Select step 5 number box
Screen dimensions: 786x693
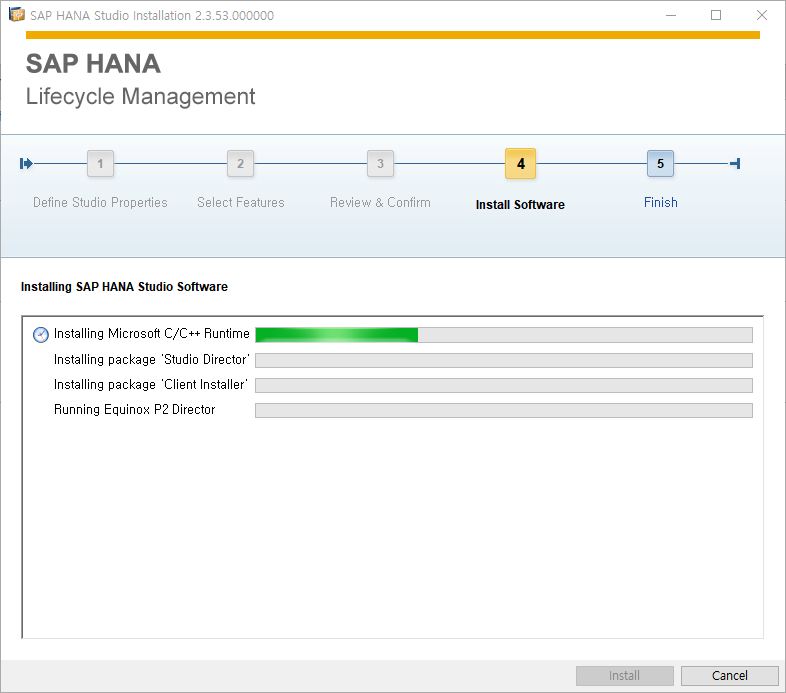pyautogui.click(x=660, y=163)
